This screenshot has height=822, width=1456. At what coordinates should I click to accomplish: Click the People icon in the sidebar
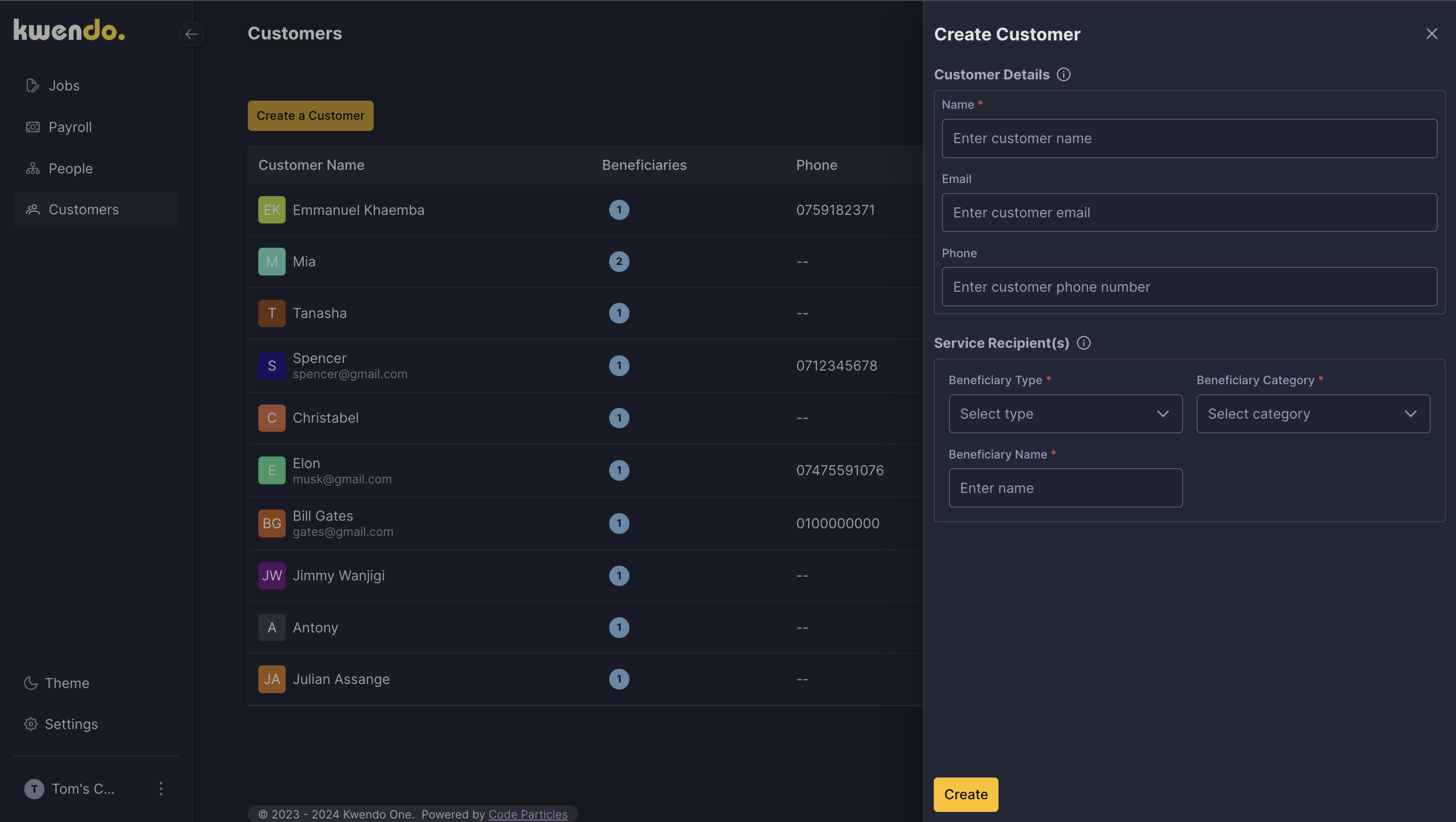pos(33,168)
